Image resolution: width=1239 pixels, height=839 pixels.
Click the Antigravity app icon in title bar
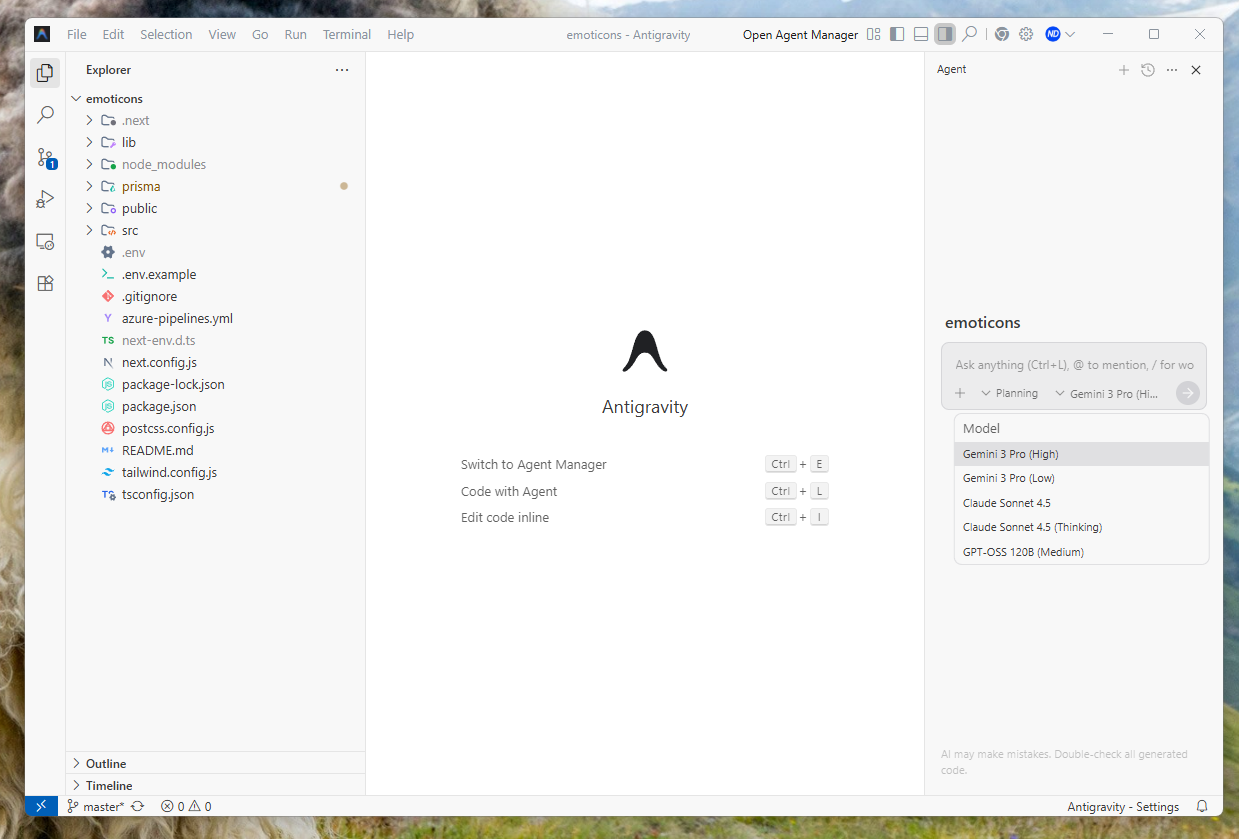tap(42, 34)
